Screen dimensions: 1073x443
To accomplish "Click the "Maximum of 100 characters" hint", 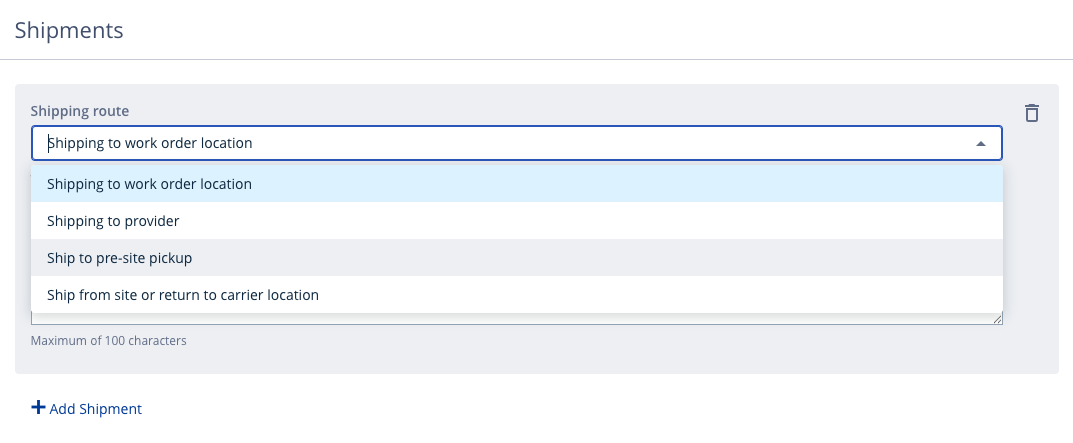I will [109, 341].
